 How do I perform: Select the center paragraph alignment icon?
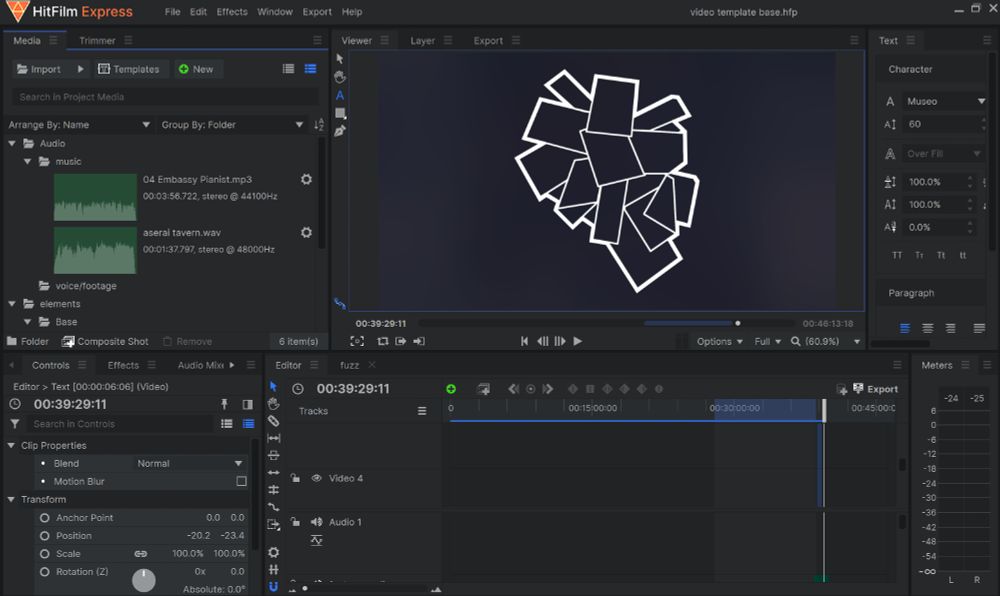click(927, 328)
